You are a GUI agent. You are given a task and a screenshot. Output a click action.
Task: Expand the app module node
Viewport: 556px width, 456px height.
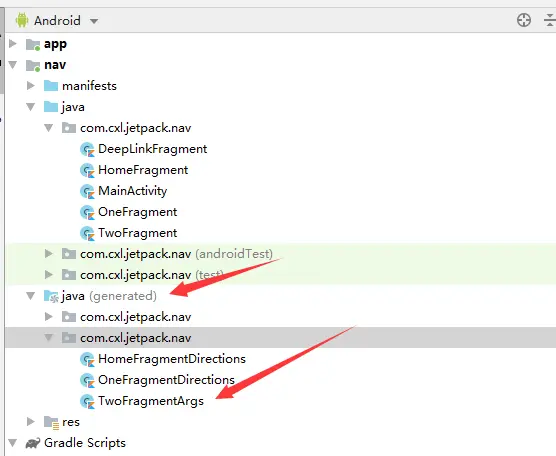(13, 44)
